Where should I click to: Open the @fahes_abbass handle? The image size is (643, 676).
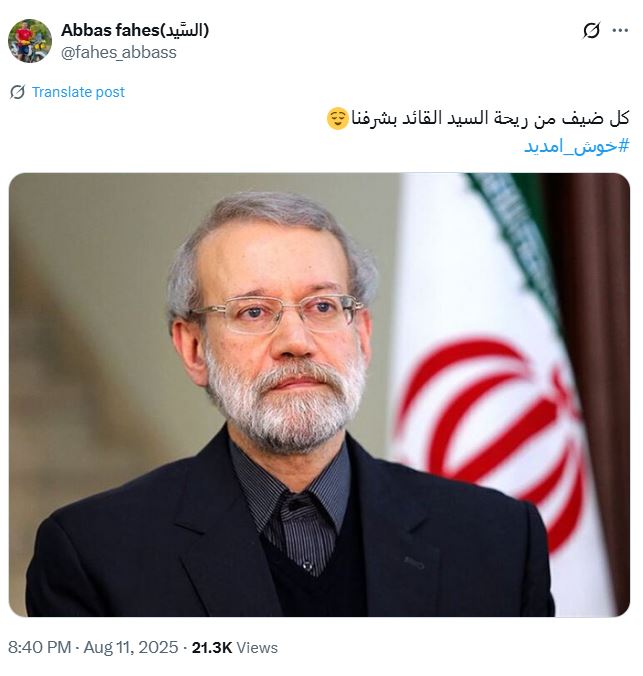tap(119, 53)
